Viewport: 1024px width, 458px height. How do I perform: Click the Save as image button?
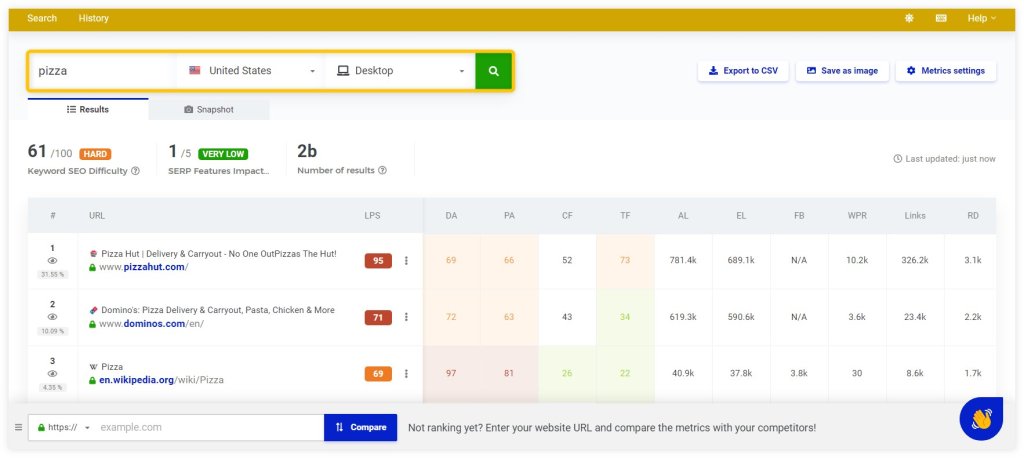pos(842,71)
